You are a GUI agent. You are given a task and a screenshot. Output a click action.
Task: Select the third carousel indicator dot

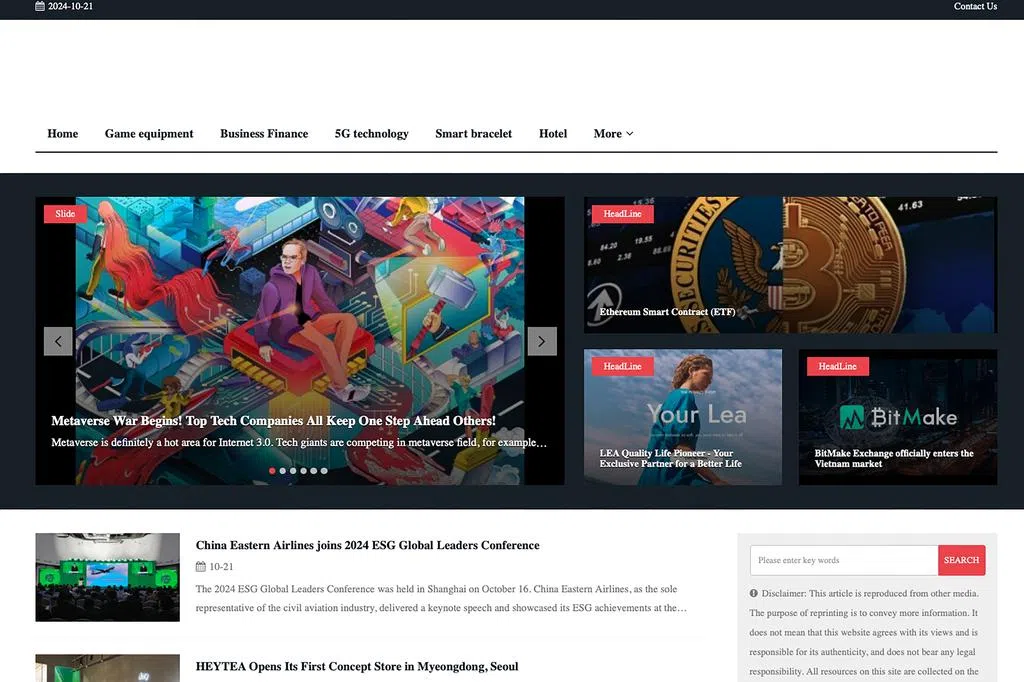(x=293, y=470)
